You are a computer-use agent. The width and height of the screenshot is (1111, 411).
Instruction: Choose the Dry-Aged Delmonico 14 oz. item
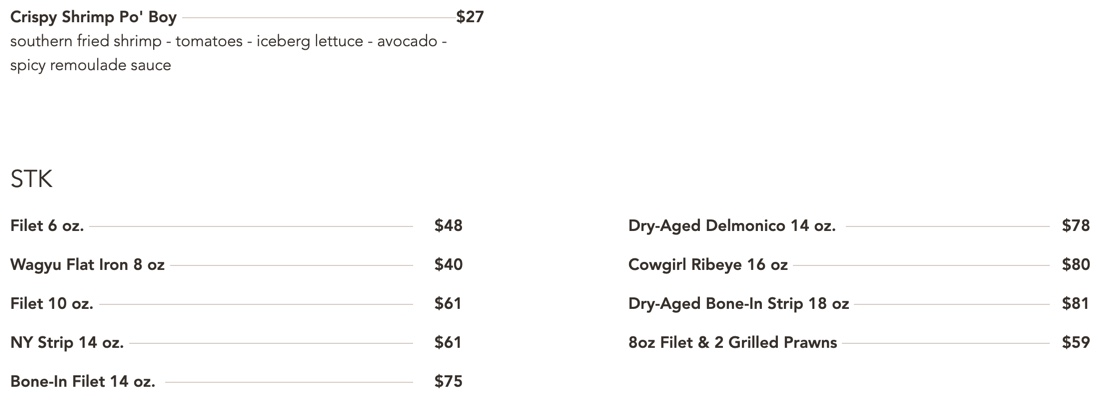click(731, 227)
